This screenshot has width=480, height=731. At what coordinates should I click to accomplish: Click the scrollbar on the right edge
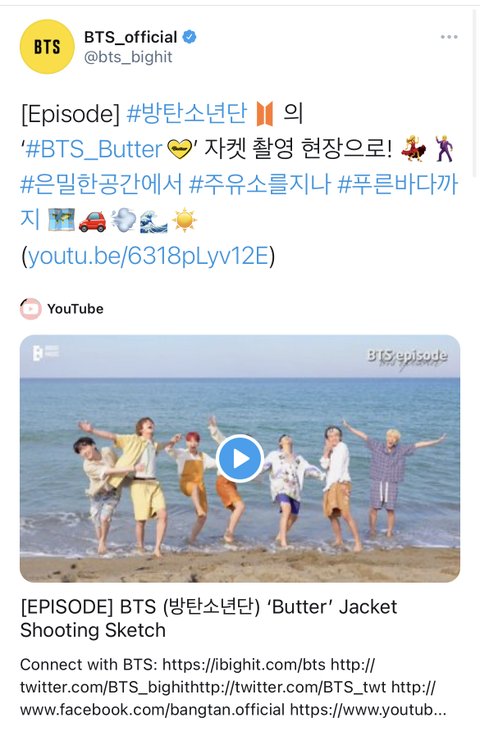476,93
